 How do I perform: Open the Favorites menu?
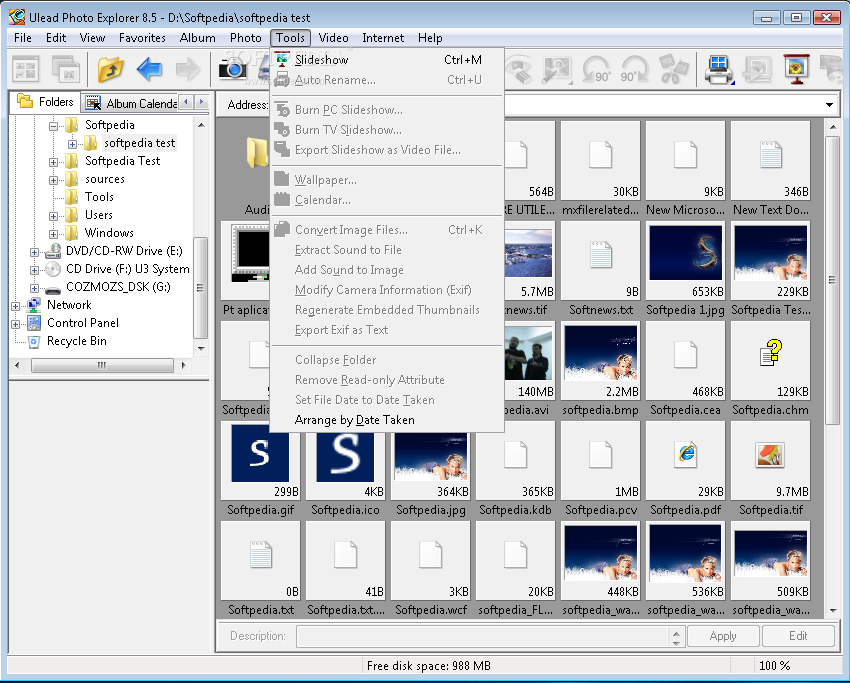(142, 38)
